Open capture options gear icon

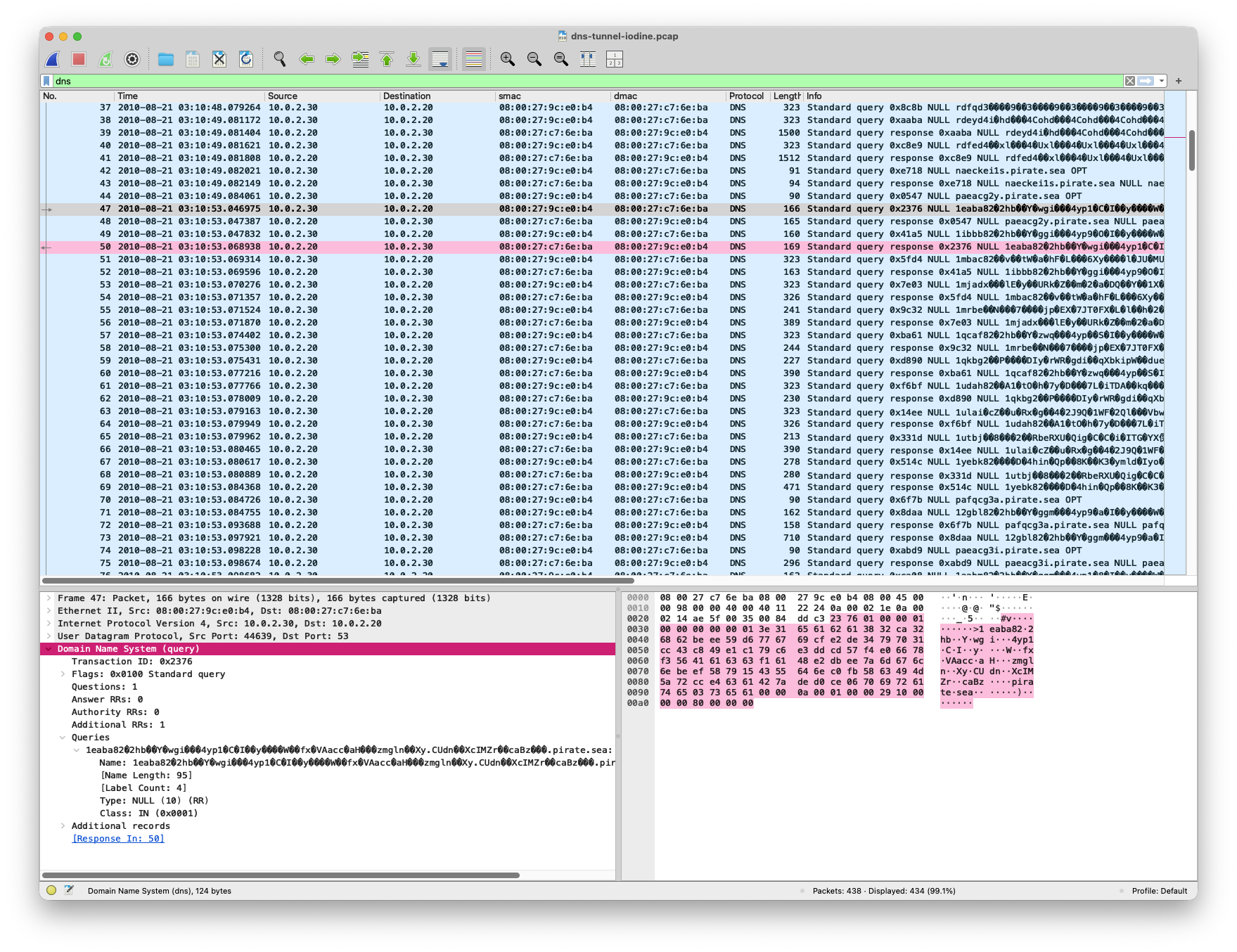[x=132, y=59]
